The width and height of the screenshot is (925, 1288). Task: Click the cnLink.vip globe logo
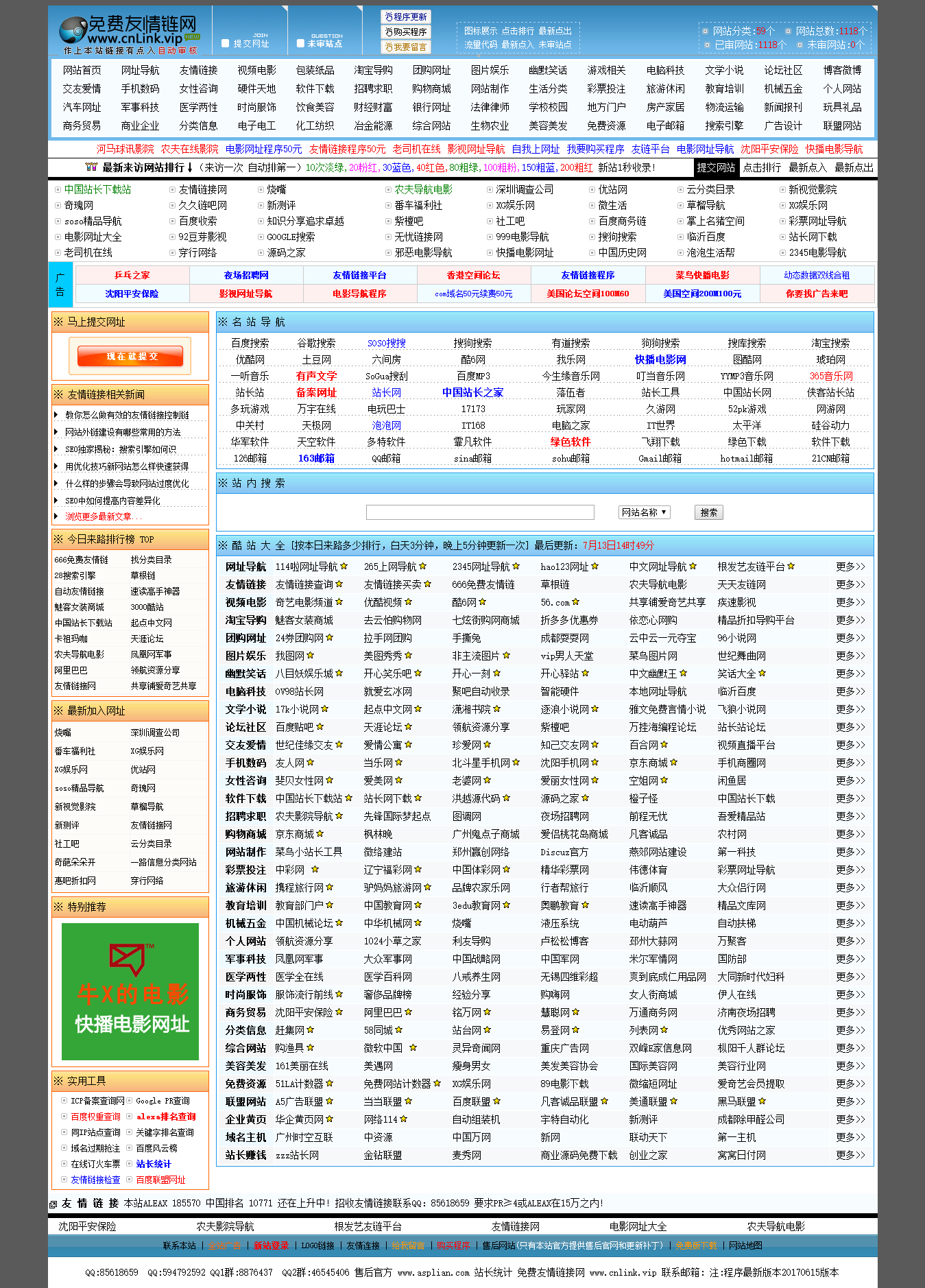pos(72,31)
